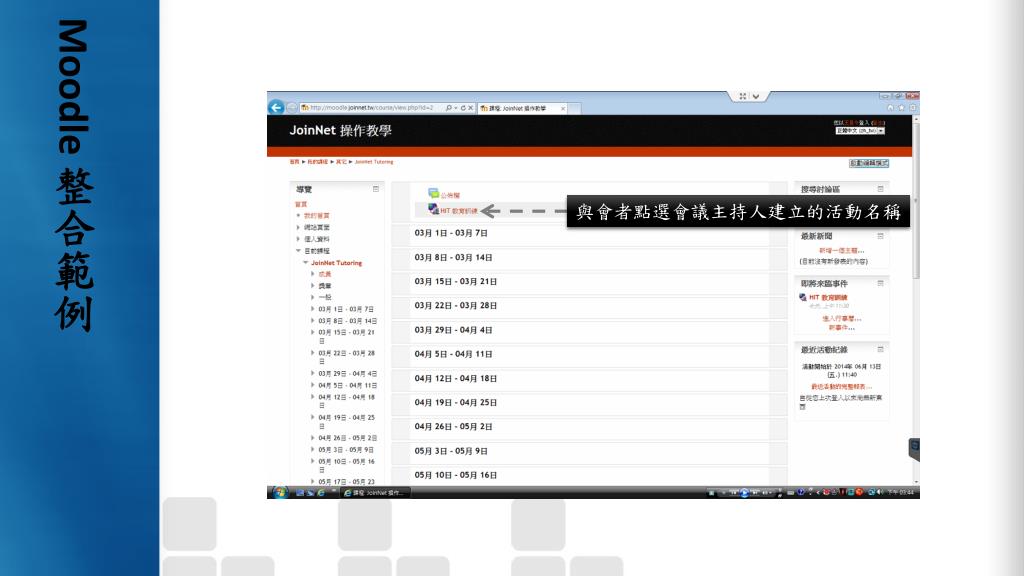Click the refresh icon in the address bar

pyautogui.click(x=463, y=108)
